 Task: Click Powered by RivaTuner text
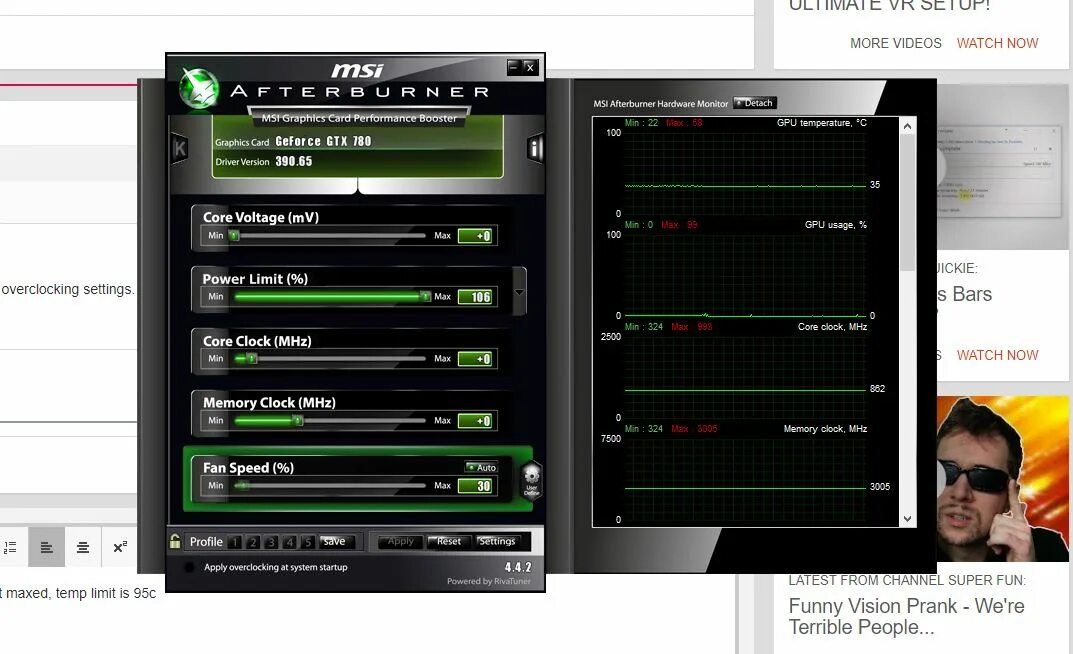489,581
